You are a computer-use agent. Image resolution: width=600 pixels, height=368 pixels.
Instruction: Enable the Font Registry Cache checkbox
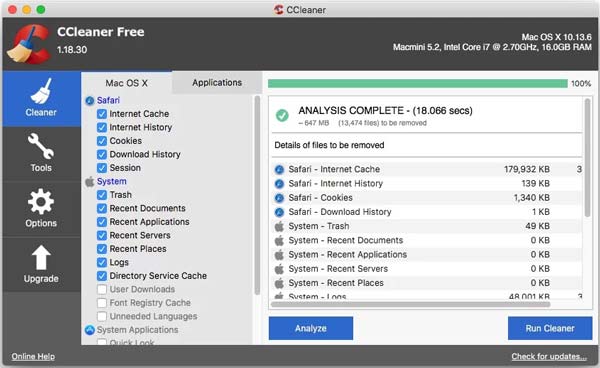click(x=102, y=303)
